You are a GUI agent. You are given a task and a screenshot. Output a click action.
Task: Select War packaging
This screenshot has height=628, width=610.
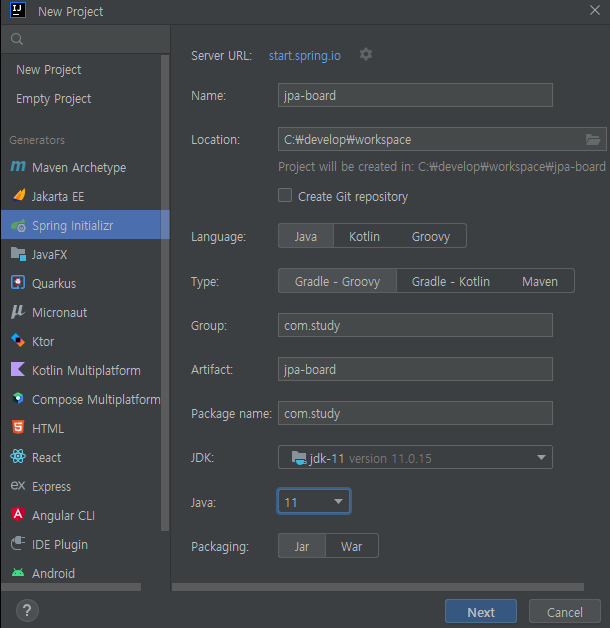click(x=352, y=546)
